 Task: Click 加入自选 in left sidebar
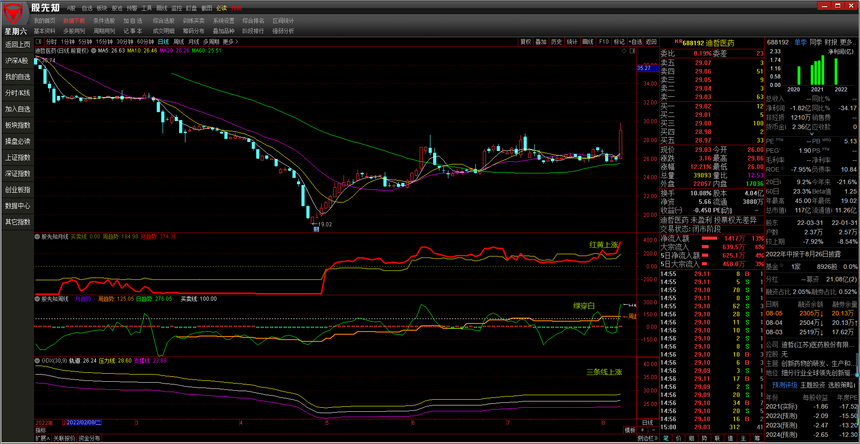pos(17,109)
